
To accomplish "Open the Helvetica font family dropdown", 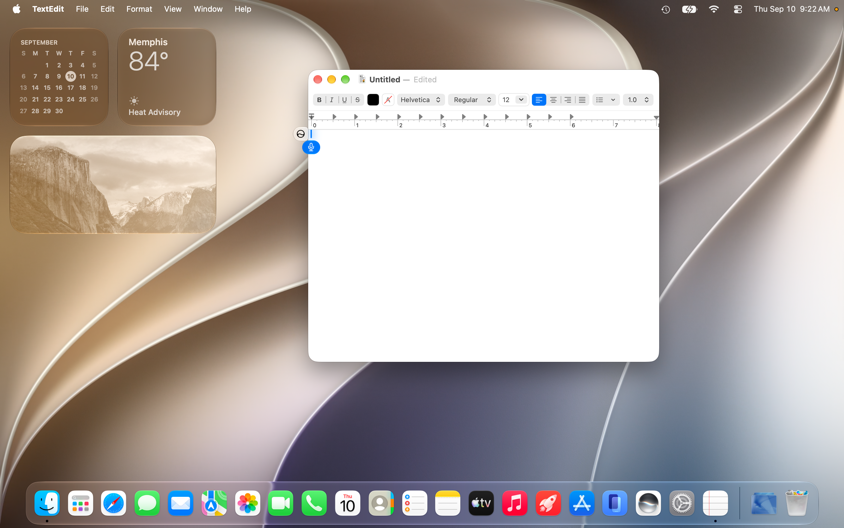I will click(x=421, y=100).
